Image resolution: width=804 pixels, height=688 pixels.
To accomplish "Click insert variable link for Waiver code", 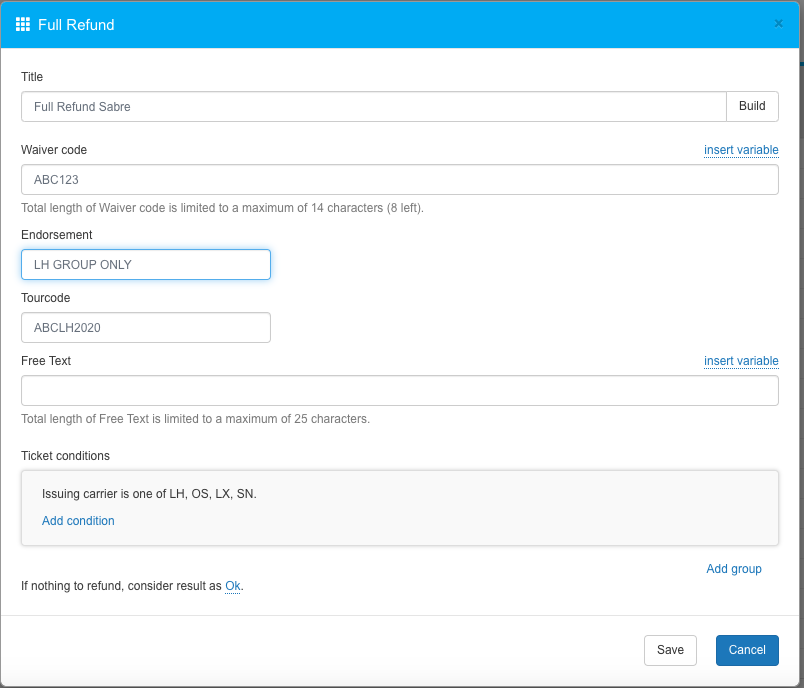I will point(741,150).
